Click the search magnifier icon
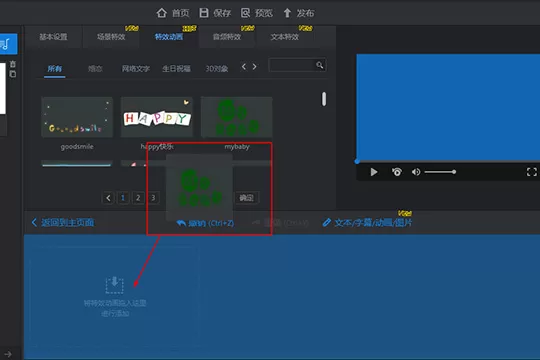Viewport: 540px width, 360px height. 320,65
